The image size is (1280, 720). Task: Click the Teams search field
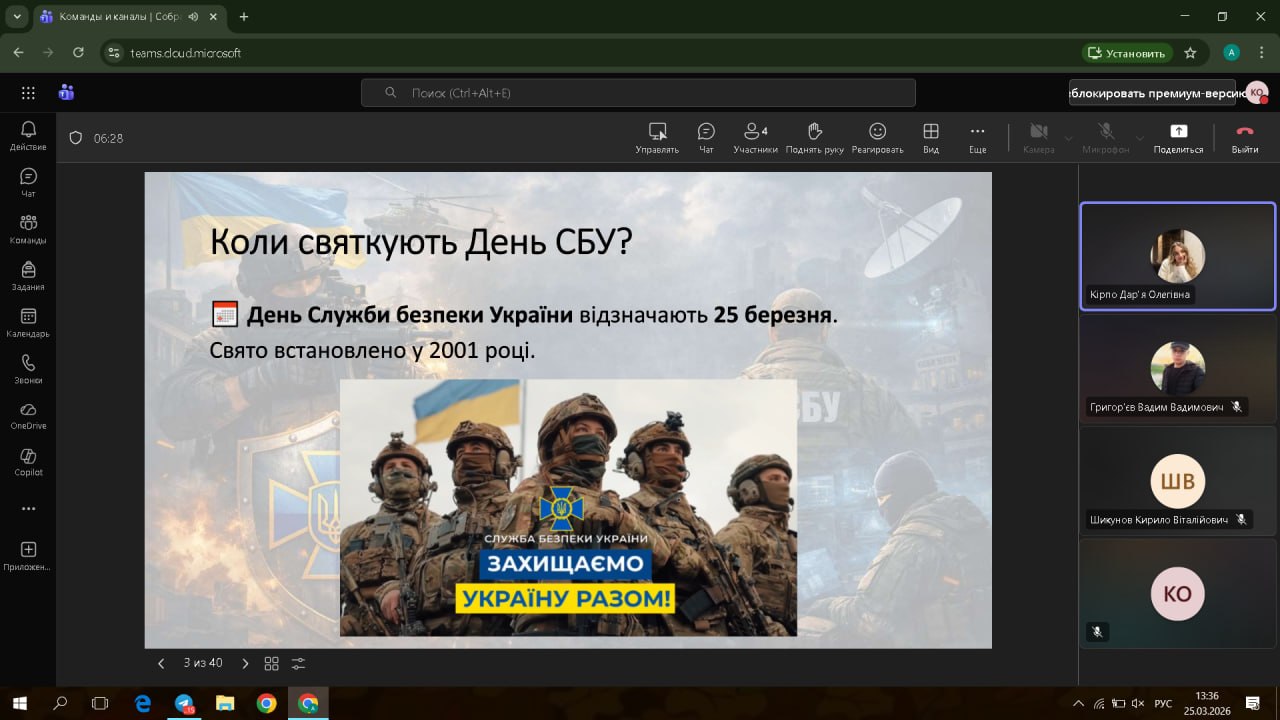638,93
